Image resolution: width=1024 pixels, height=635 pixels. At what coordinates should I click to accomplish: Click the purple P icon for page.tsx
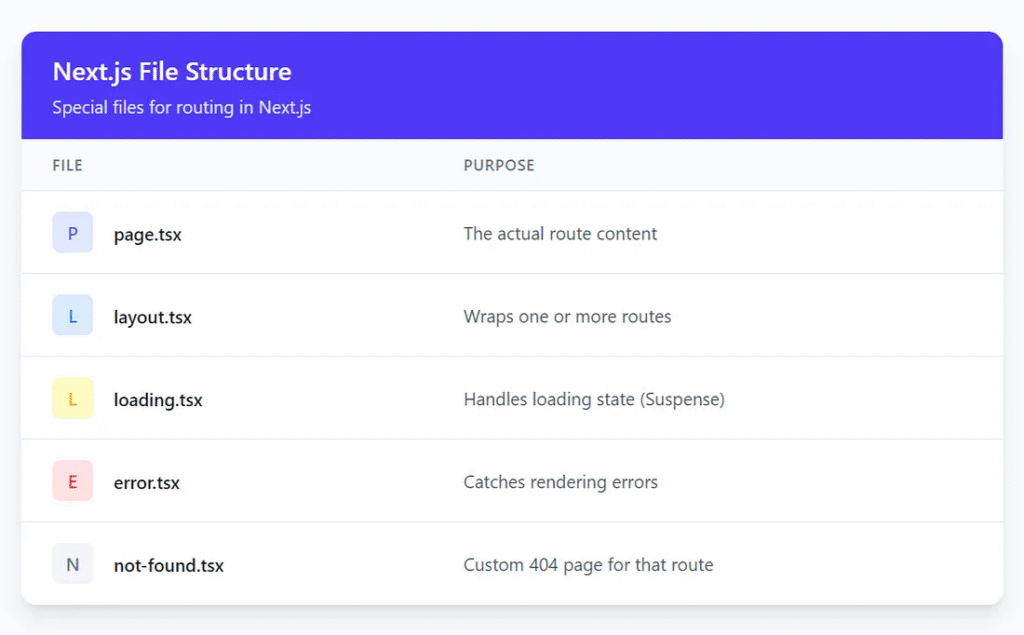point(72,233)
